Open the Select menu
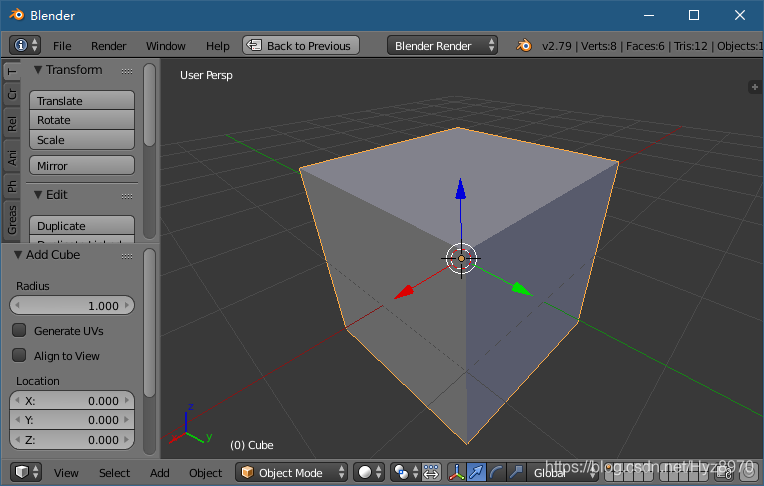This screenshot has width=764, height=486. (115, 473)
